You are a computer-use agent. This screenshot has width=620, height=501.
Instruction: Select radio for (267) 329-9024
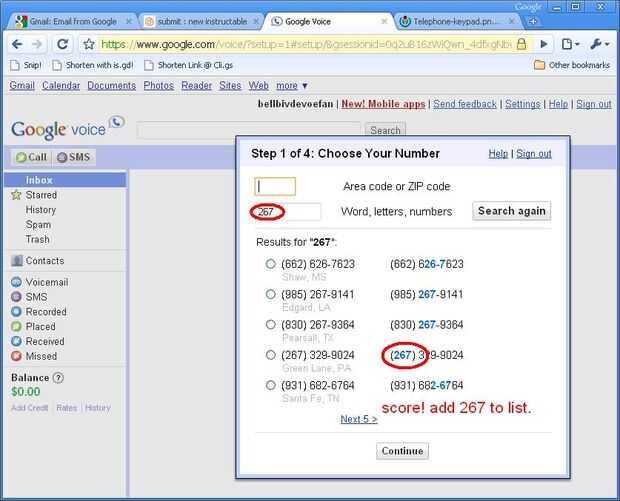270,355
